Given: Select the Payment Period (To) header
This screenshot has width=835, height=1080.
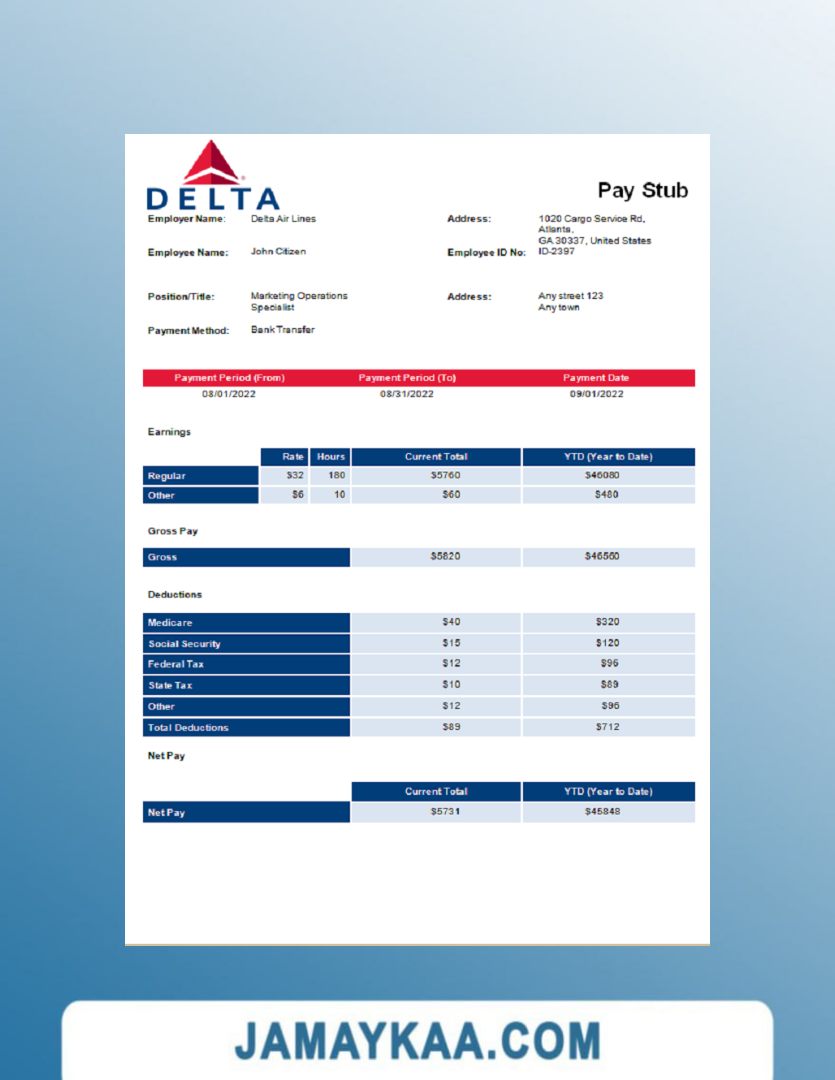Looking at the screenshot, I should (x=407, y=378).
